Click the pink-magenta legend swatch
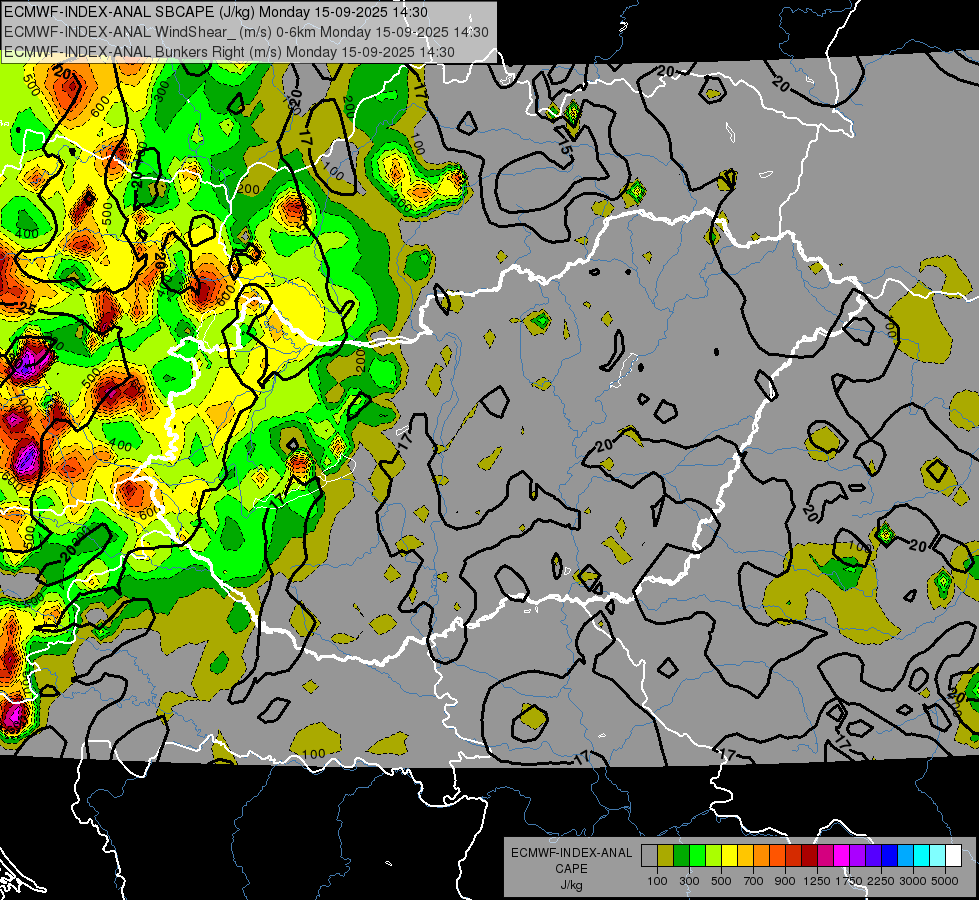The width and height of the screenshot is (979, 900). click(825, 856)
